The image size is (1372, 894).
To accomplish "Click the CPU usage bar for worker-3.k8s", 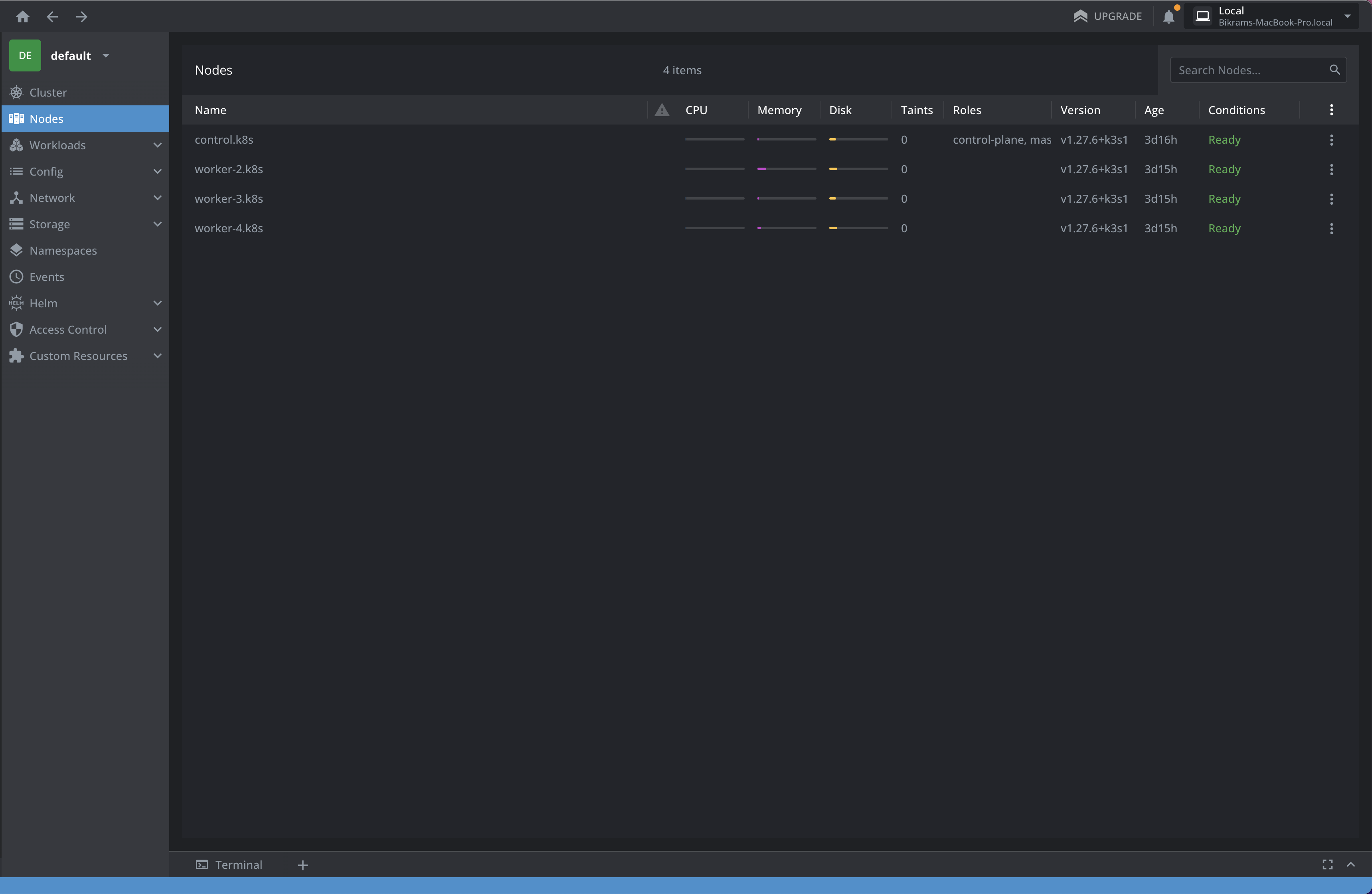I will tap(714, 198).
